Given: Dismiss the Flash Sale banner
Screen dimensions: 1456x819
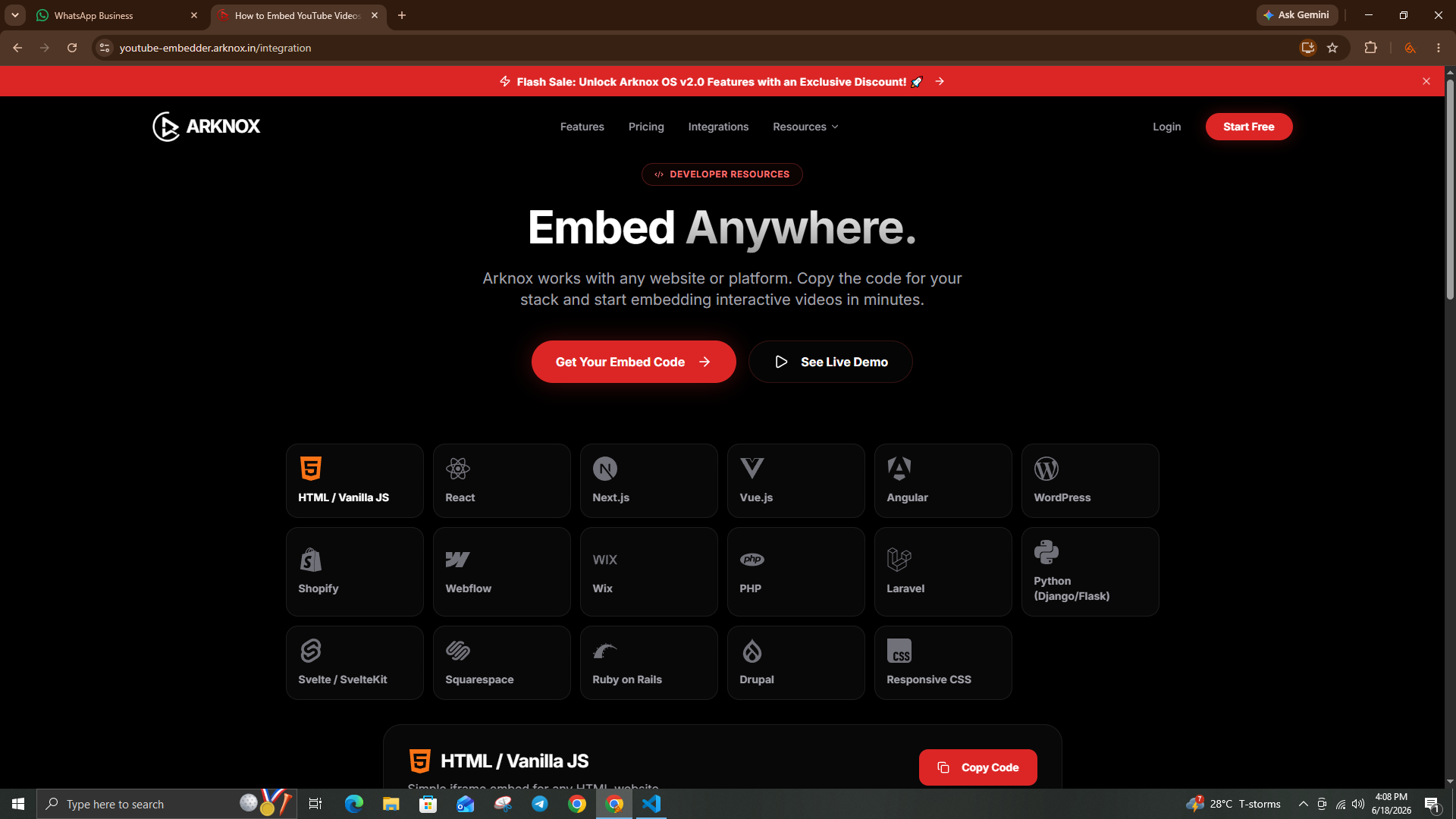Looking at the screenshot, I should (x=1426, y=81).
